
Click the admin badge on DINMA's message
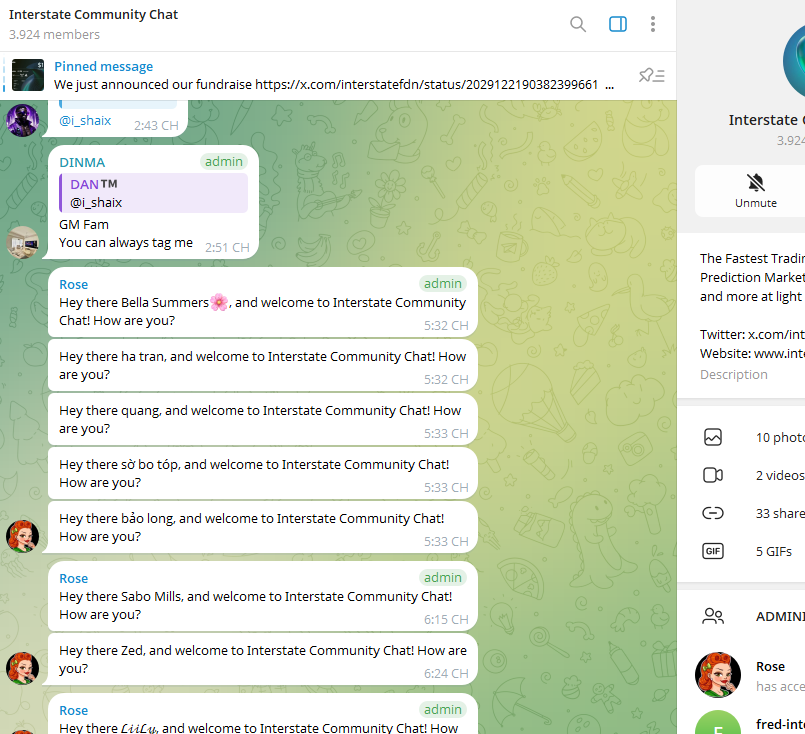(224, 162)
